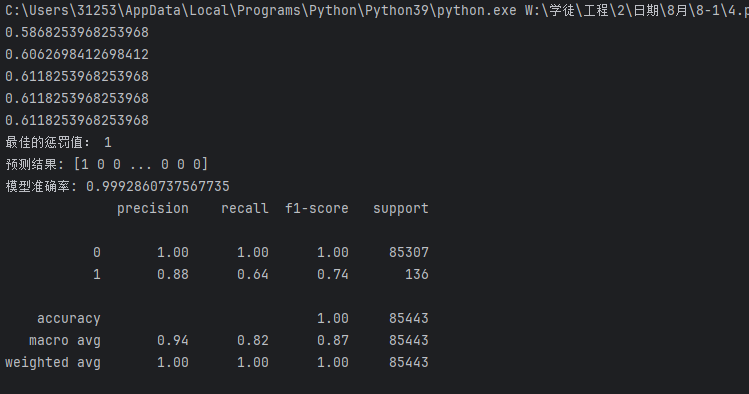The image size is (749, 394).
Task: Click the f1-score column header
Action: (317, 209)
